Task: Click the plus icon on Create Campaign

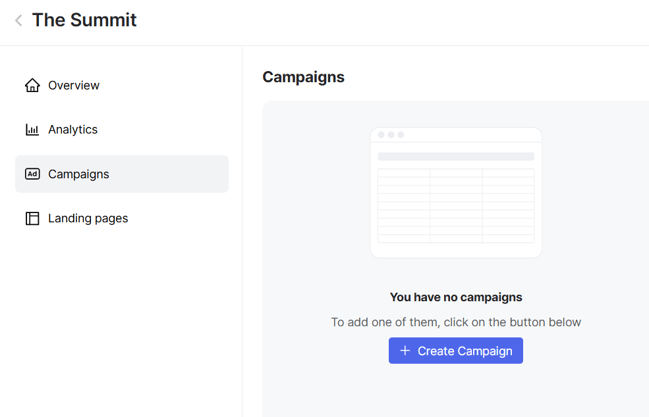Action: click(405, 351)
